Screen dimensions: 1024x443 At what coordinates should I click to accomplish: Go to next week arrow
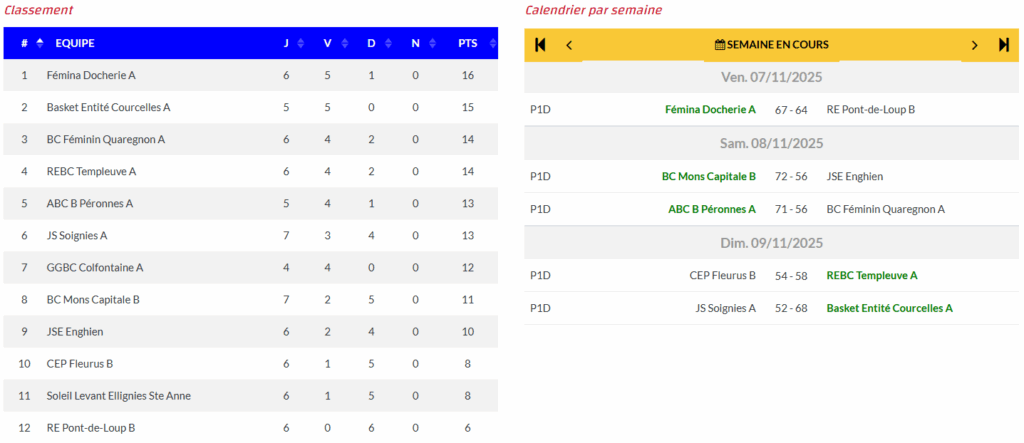(974, 45)
